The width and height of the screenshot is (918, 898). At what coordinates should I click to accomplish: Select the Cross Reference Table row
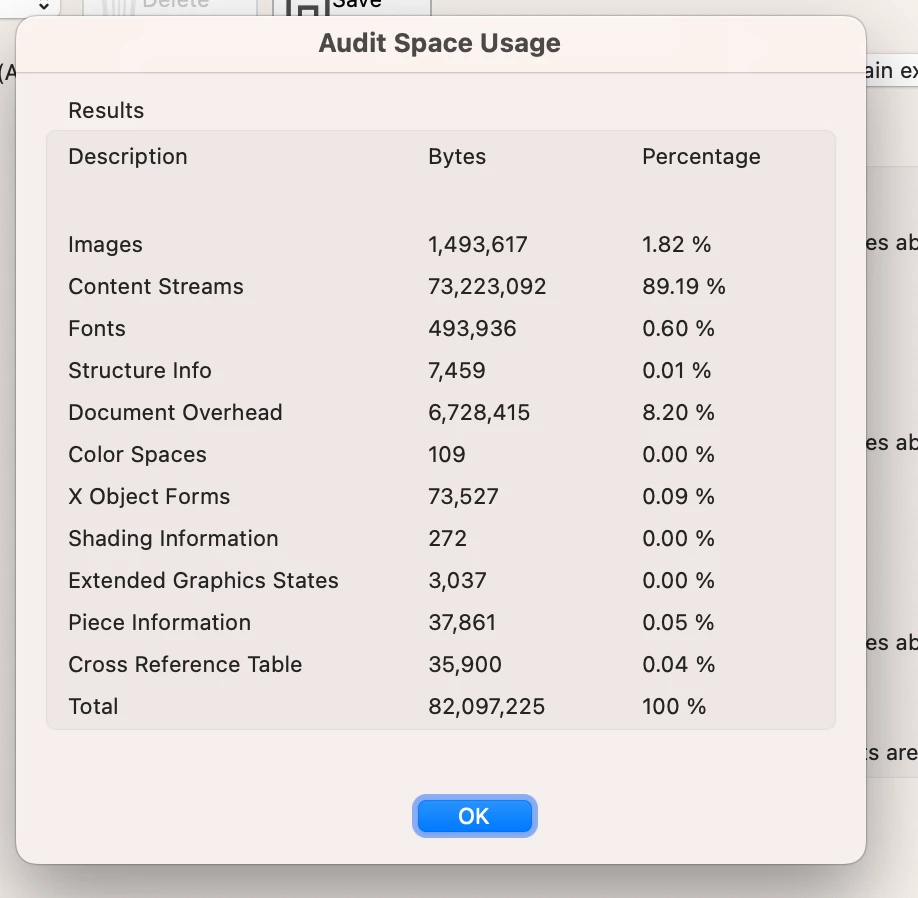[441, 665]
